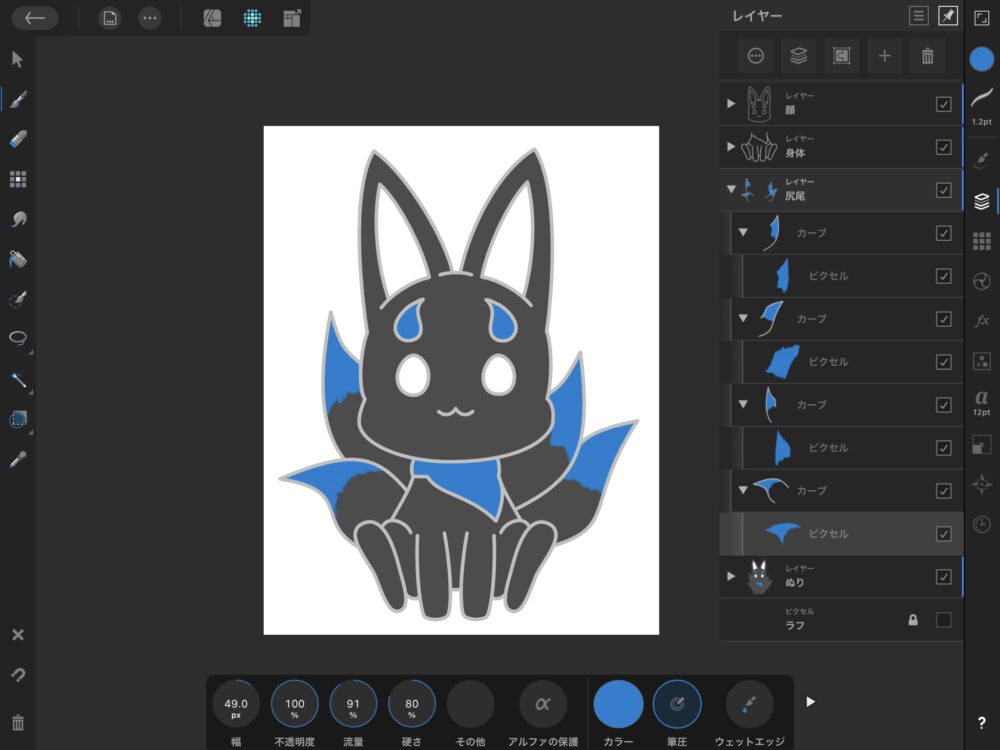Image resolution: width=1000 pixels, height=750 pixels.
Task: Add a new layer with plus icon
Action: pyautogui.click(x=885, y=56)
